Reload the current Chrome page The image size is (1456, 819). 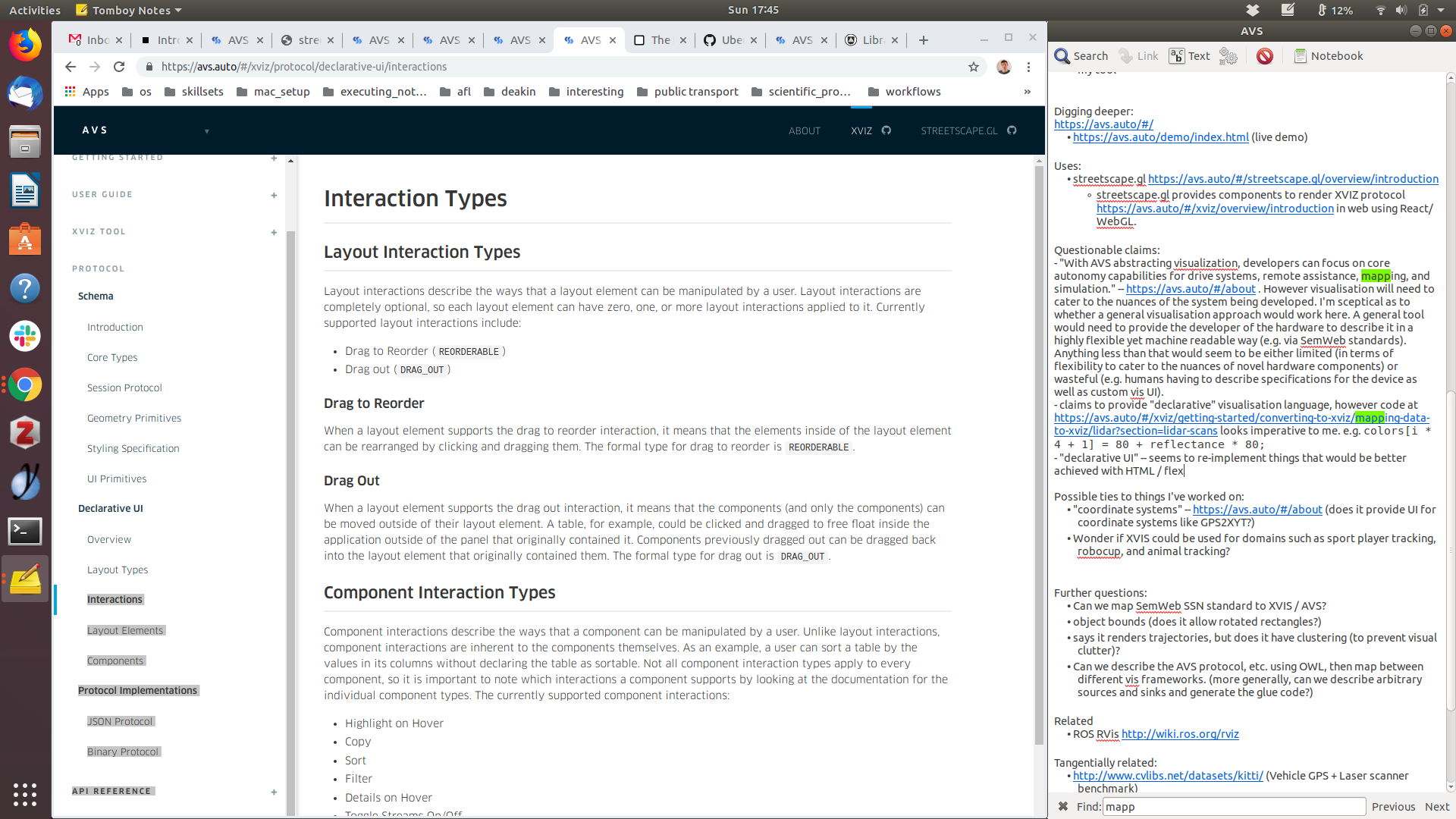coord(119,67)
